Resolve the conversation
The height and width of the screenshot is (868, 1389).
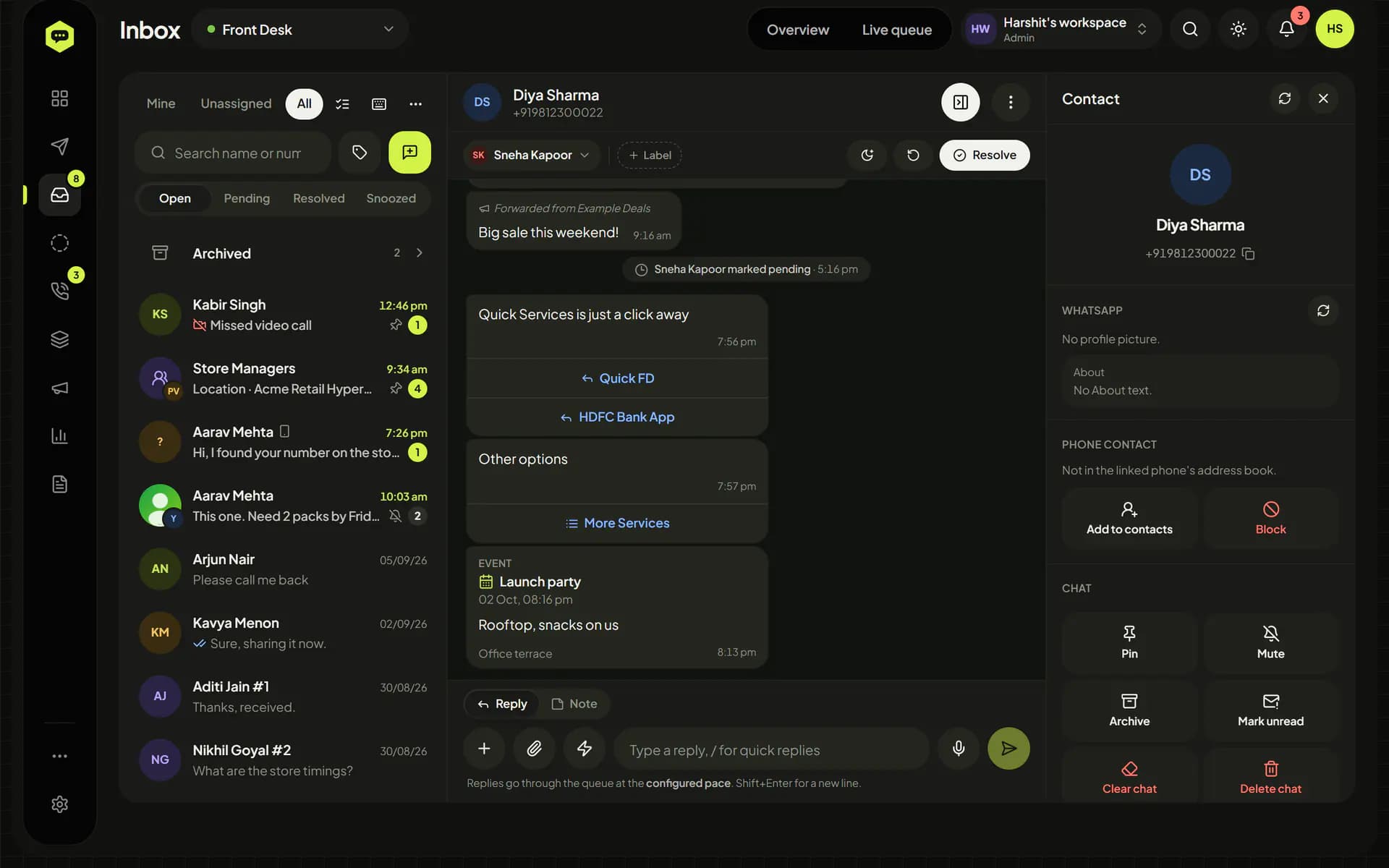point(985,155)
